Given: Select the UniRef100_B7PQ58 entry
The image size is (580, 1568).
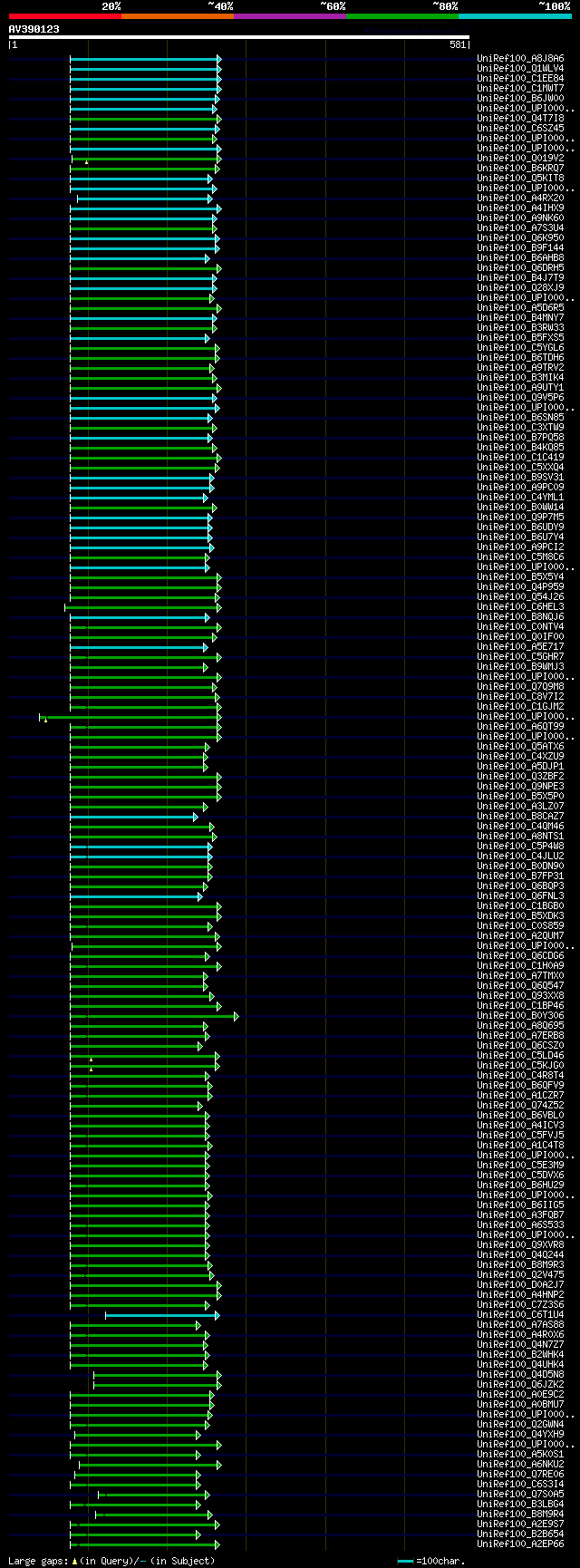Looking at the screenshot, I should click(520, 438).
